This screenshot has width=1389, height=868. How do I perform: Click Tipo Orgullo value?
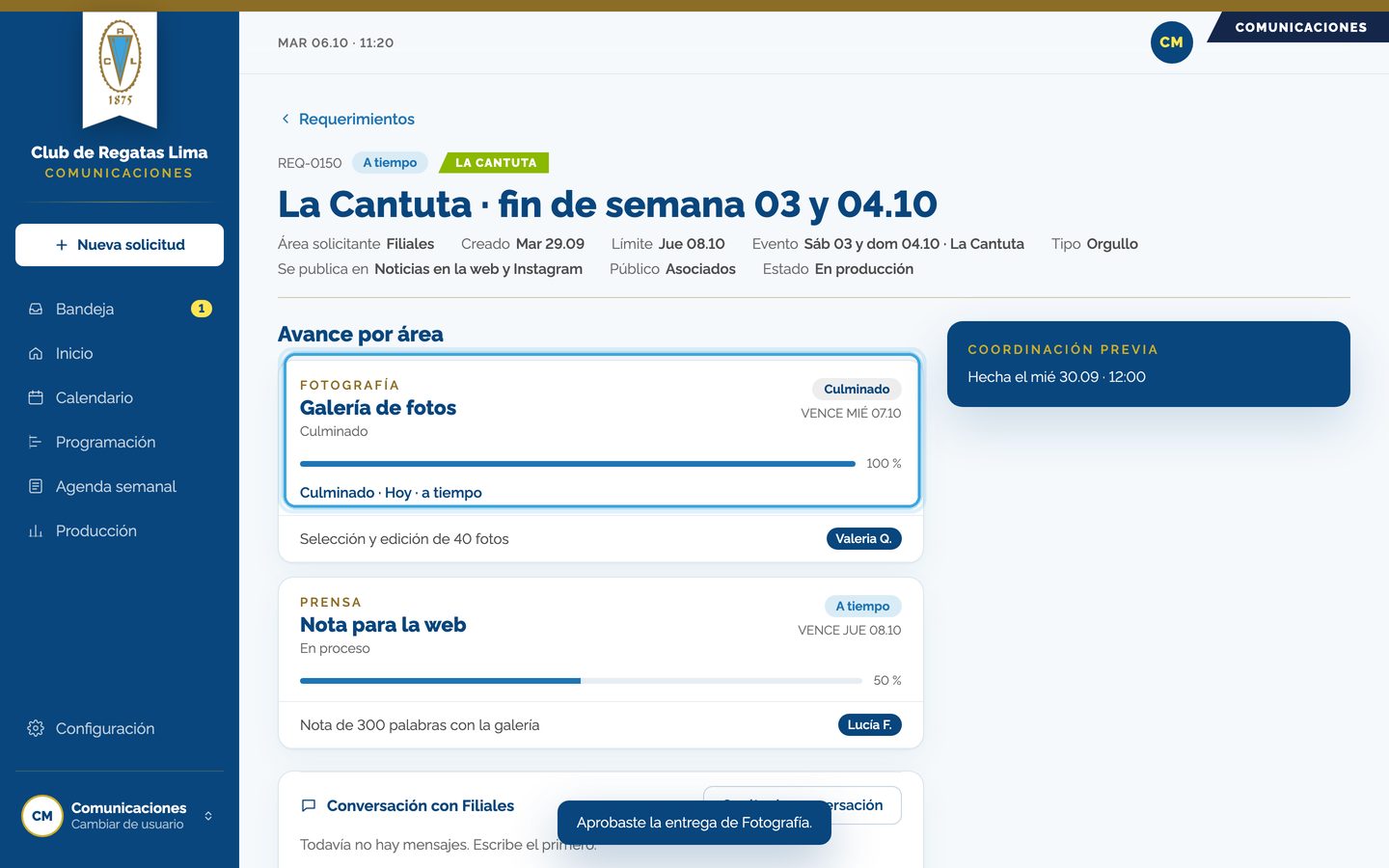tap(1112, 244)
